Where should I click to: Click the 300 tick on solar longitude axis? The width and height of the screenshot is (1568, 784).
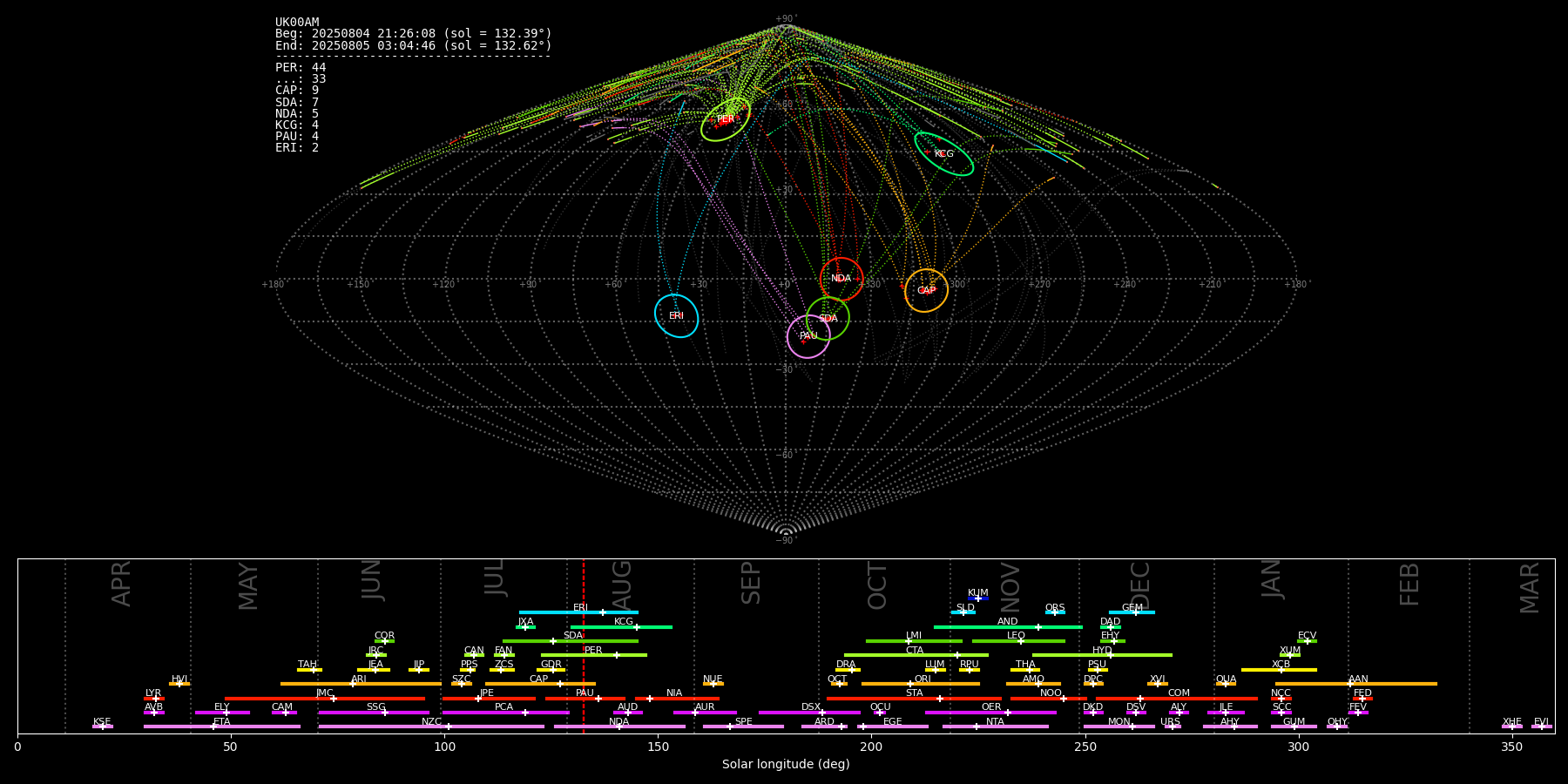(x=1298, y=747)
